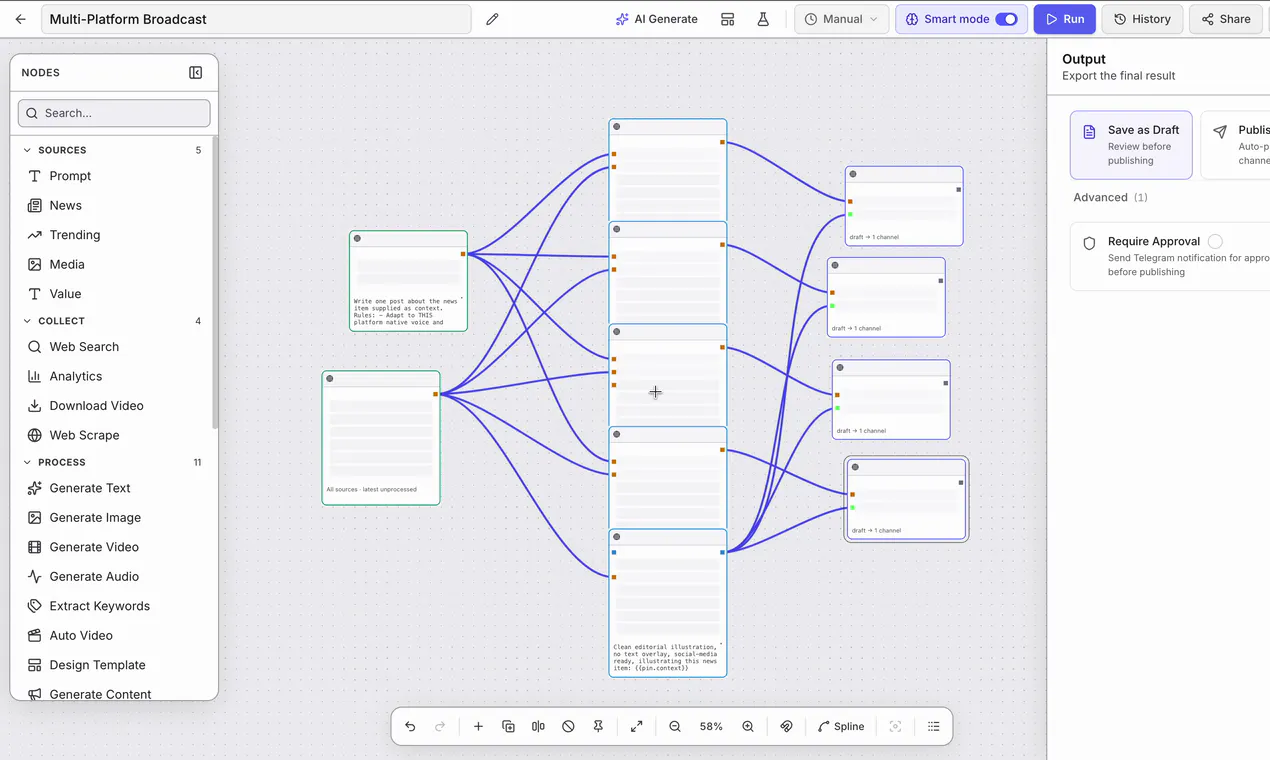
Task: Share the workflow
Action: click(1225, 19)
